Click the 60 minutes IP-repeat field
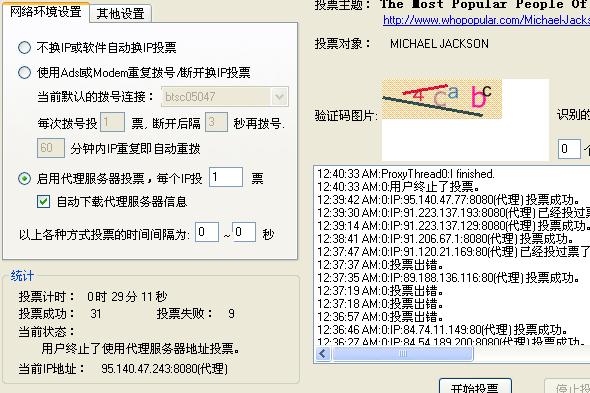The image size is (590, 393). (x=51, y=148)
